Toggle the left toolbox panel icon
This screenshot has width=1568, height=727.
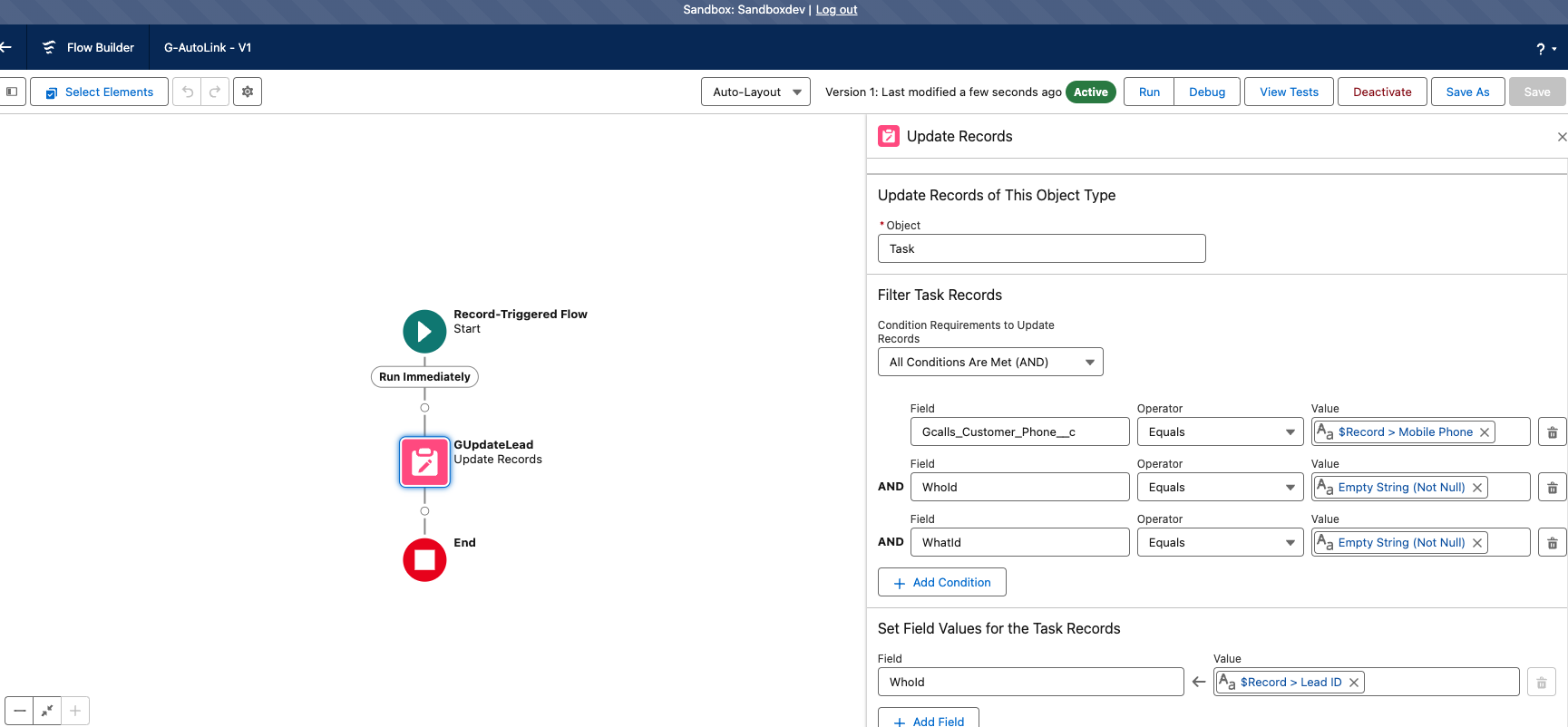point(12,92)
